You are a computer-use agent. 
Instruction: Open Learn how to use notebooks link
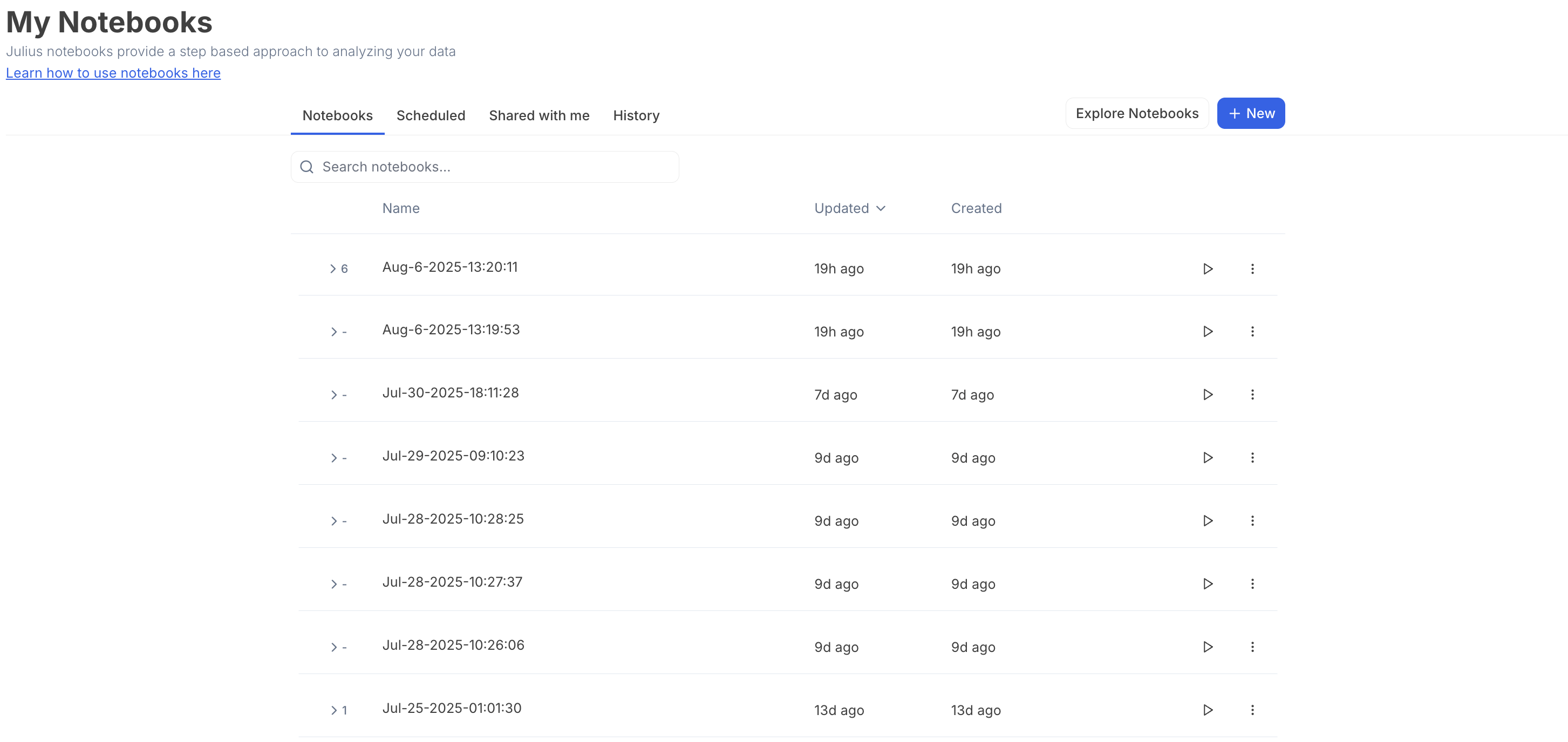coord(113,73)
